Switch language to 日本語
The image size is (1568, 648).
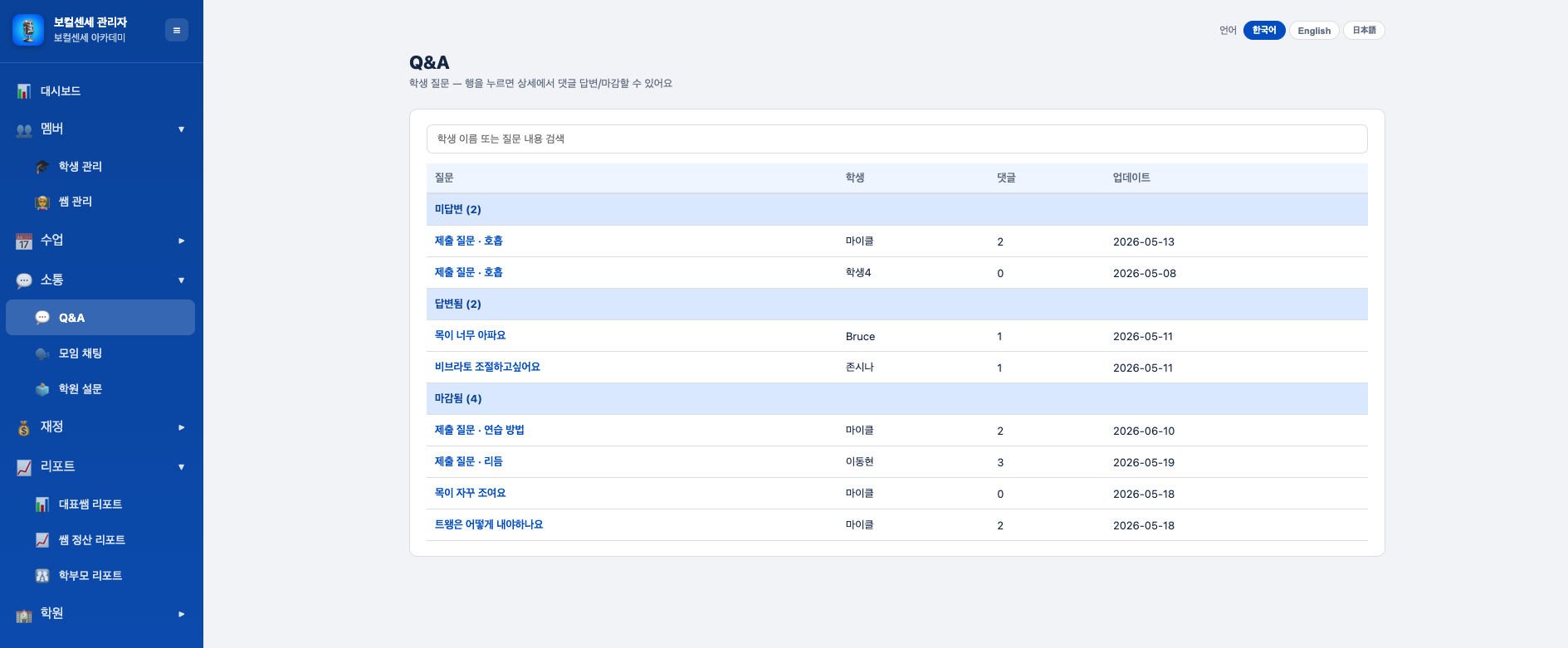(x=1364, y=30)
